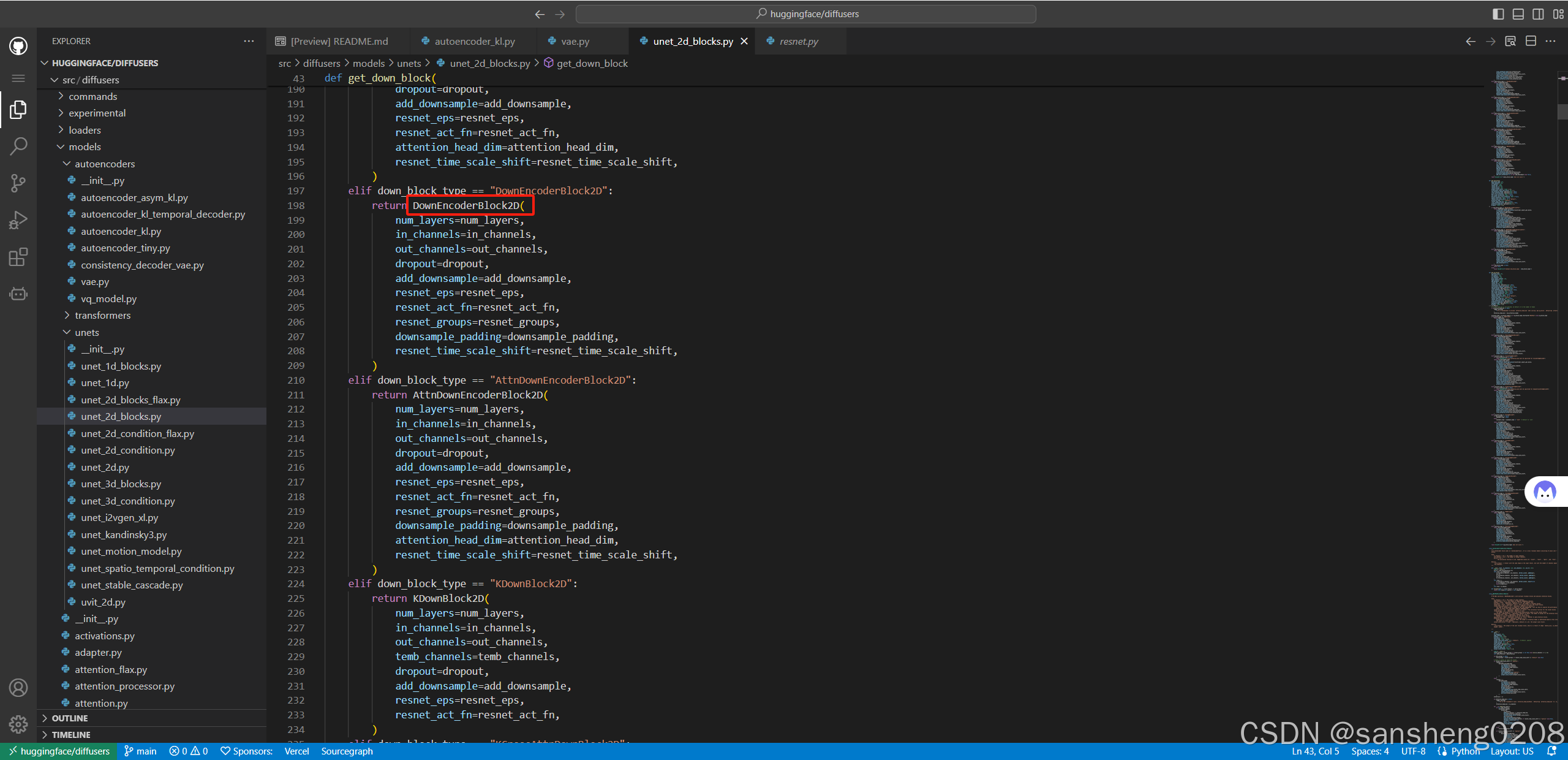
Task: Toggle the primary side bar layout button
Action: point(1498,14)
